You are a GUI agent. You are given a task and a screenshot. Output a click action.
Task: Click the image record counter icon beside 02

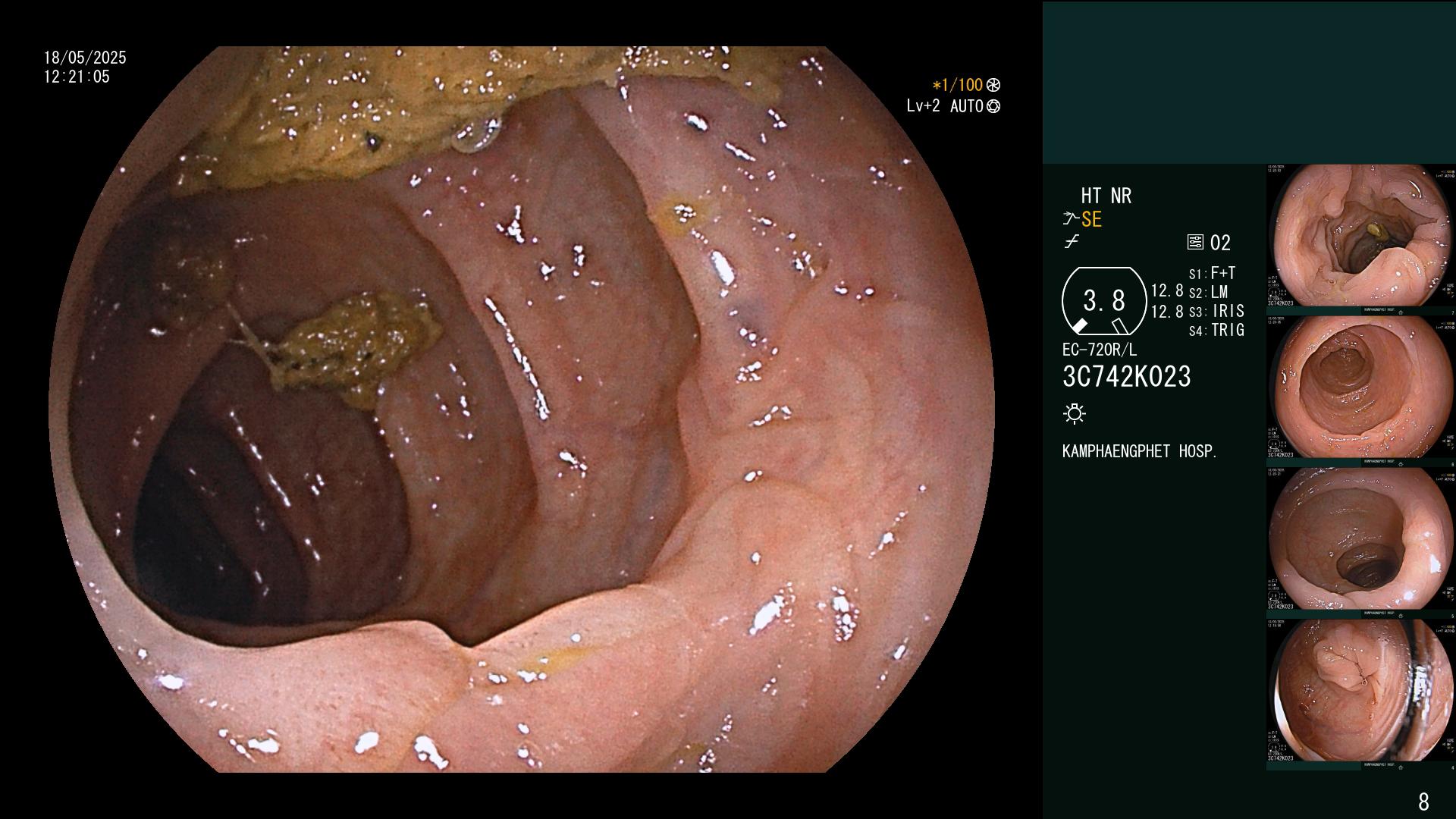(1195, 243)
